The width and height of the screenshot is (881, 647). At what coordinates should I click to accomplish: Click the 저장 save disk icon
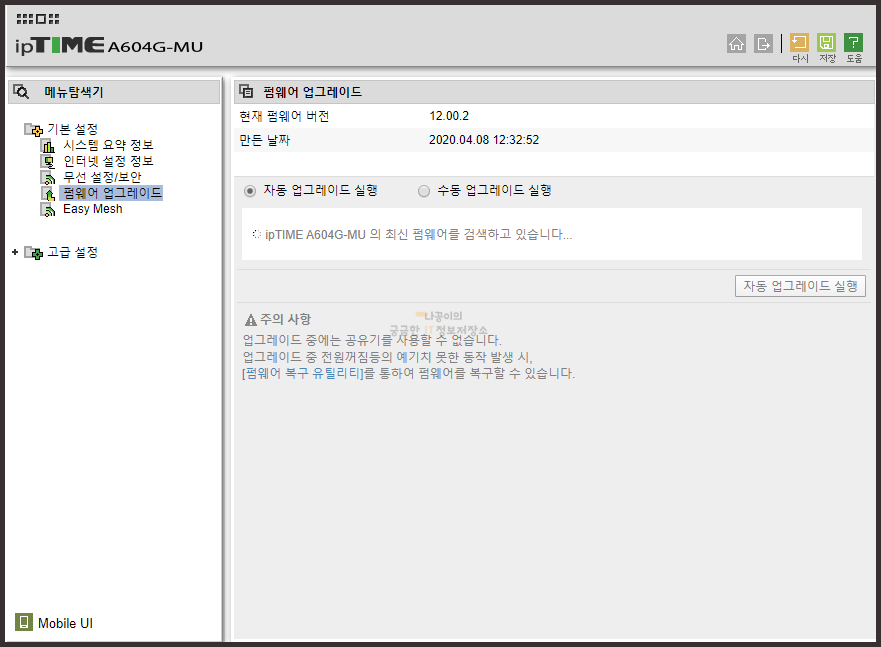826,42
